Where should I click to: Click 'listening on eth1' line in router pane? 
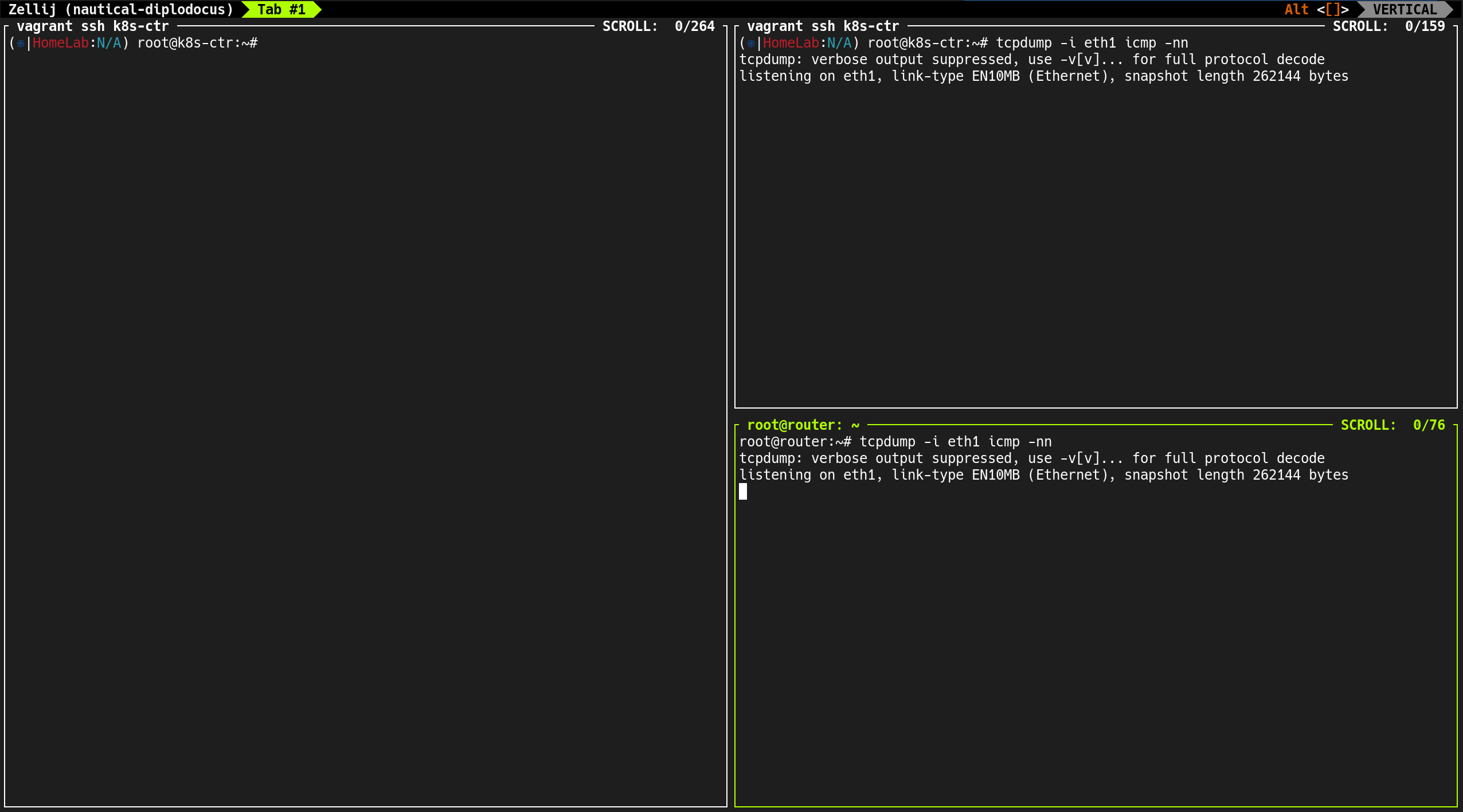tap(1044, 475)
